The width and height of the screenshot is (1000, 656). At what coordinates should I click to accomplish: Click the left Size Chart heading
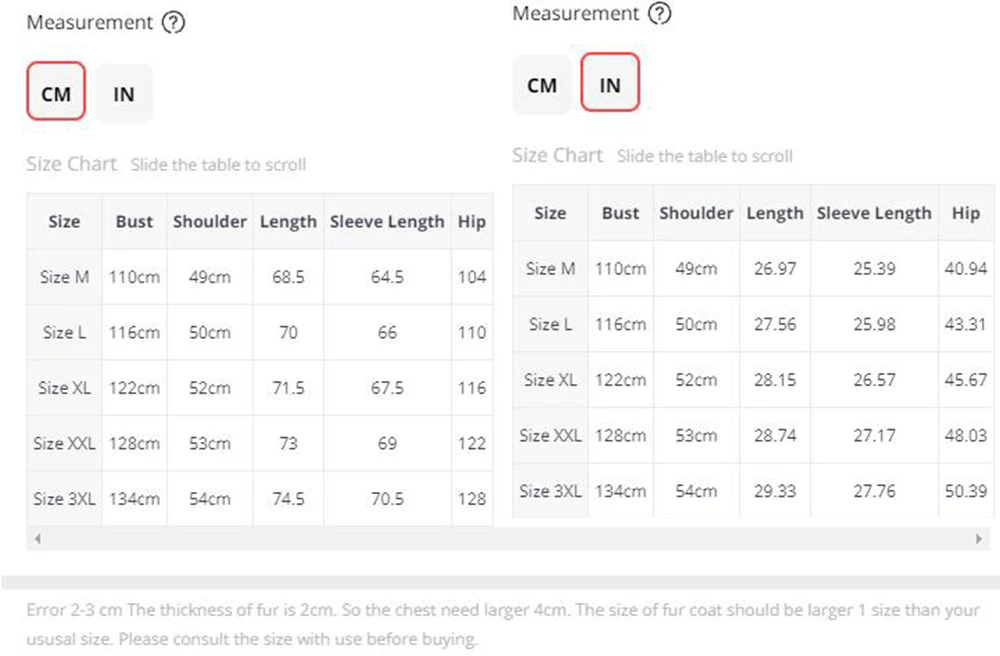(x=71, y=164)
